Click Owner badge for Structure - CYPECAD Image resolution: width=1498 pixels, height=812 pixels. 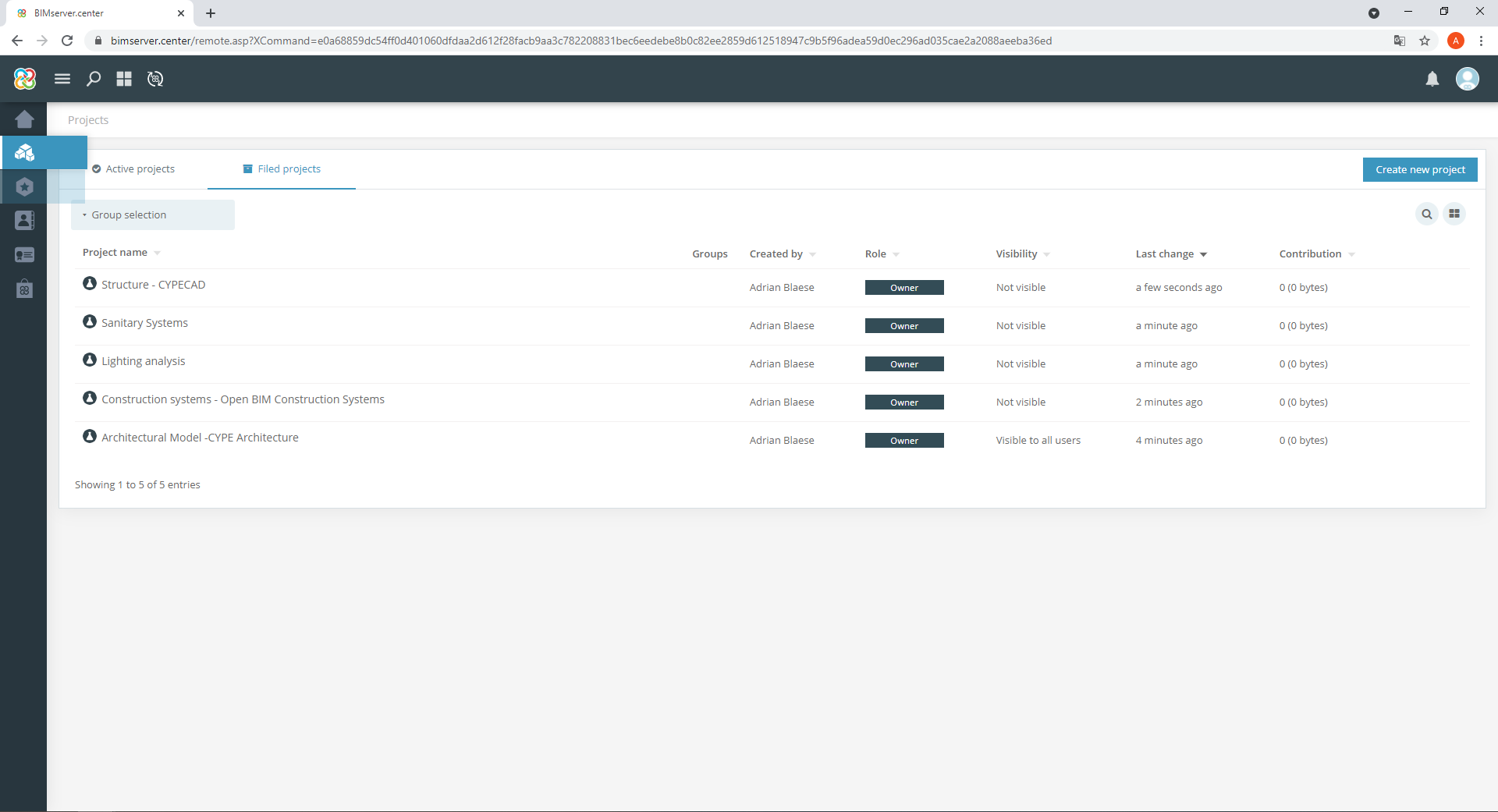(904, 288)
